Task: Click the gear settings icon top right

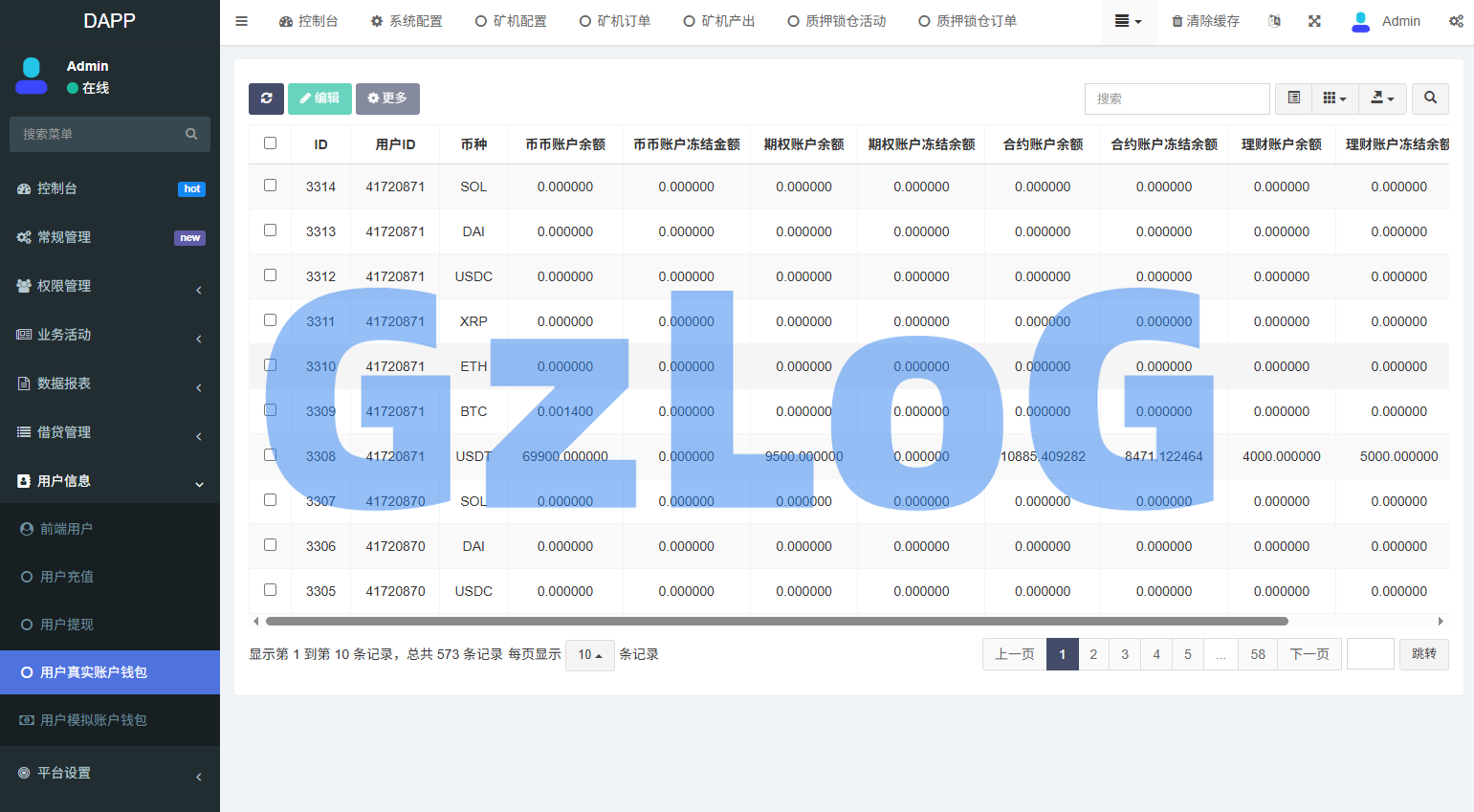Action: [x=1456, y=20]
